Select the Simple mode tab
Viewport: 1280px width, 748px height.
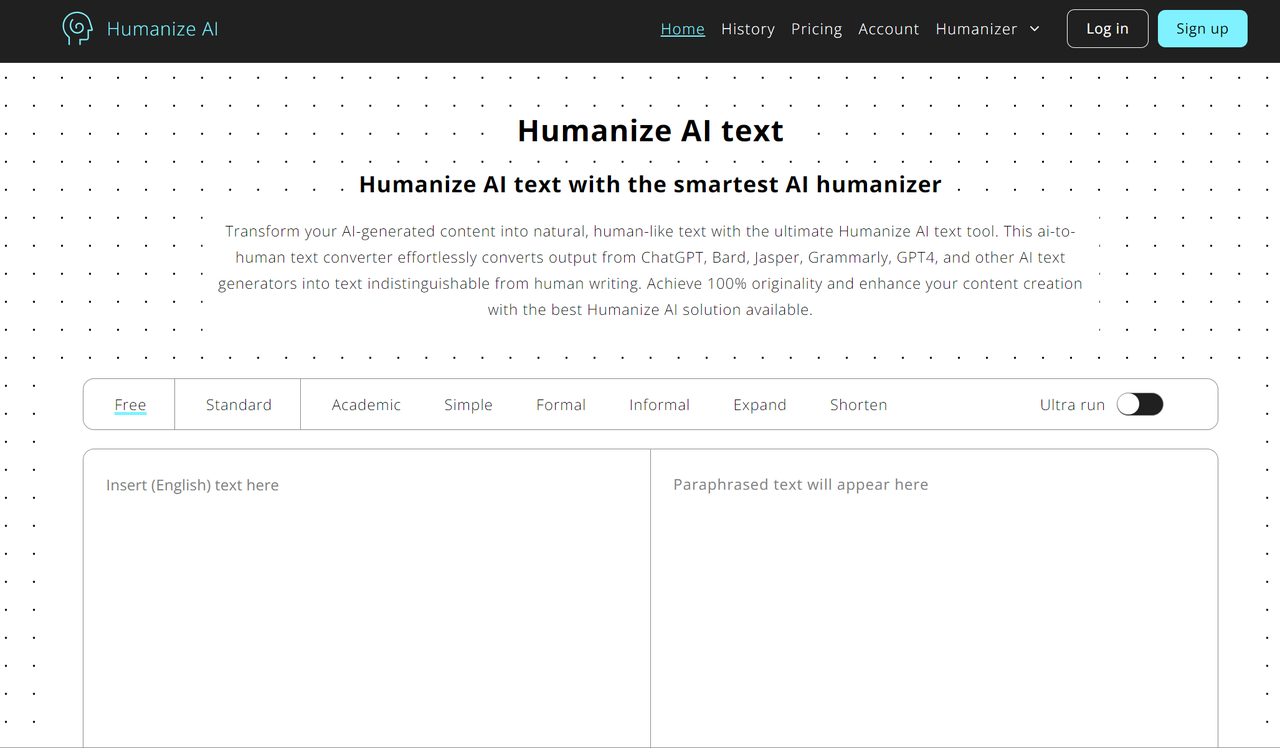468,405
